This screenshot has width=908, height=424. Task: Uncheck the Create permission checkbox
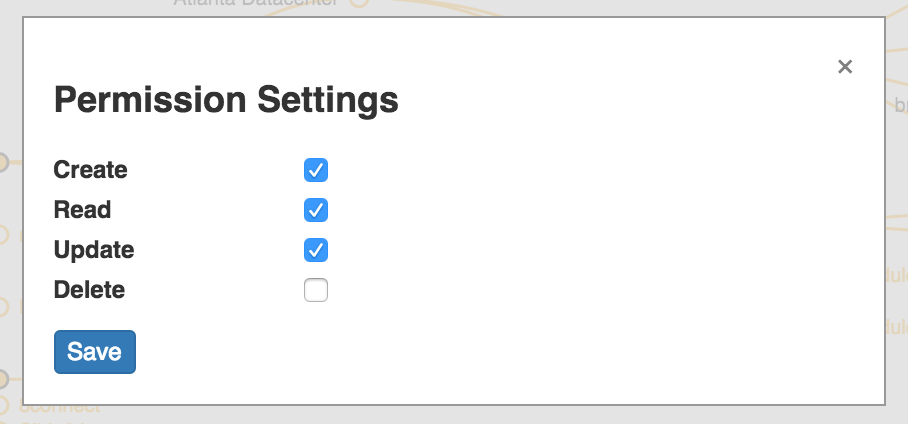[316, 170]
